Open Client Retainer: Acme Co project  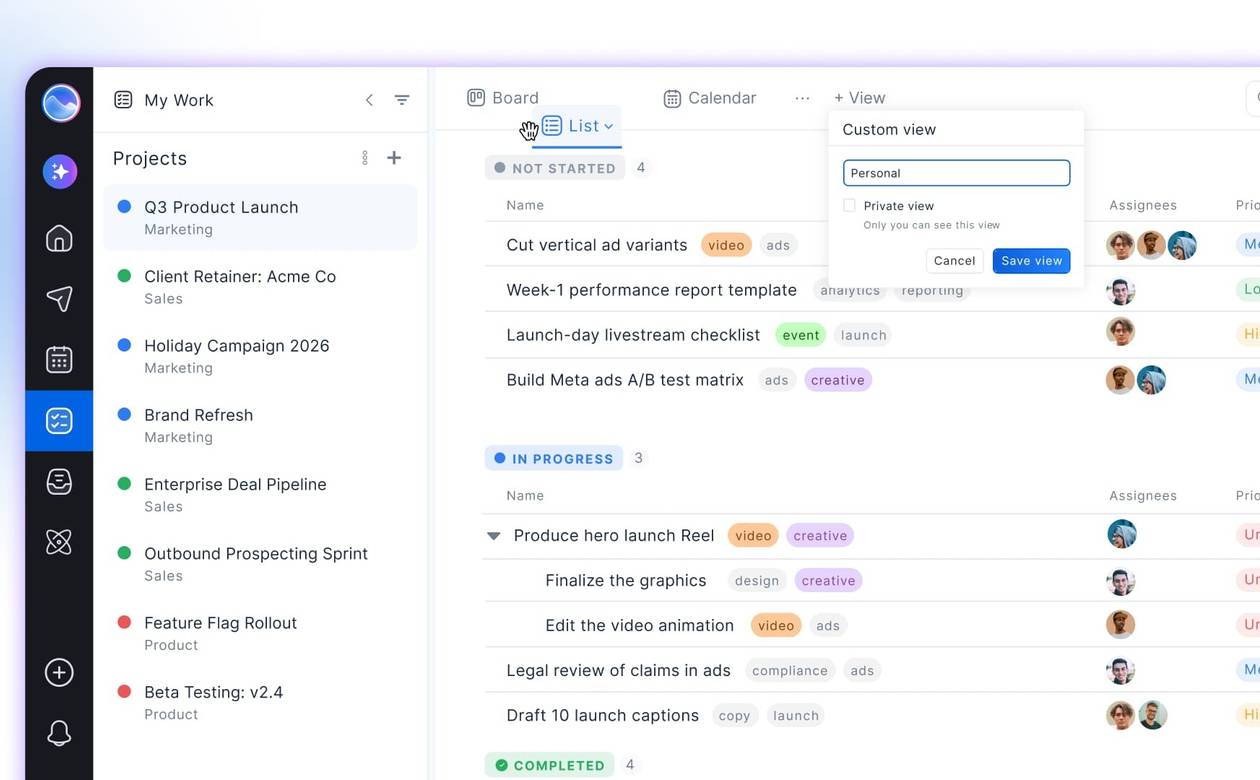[261, 286]
